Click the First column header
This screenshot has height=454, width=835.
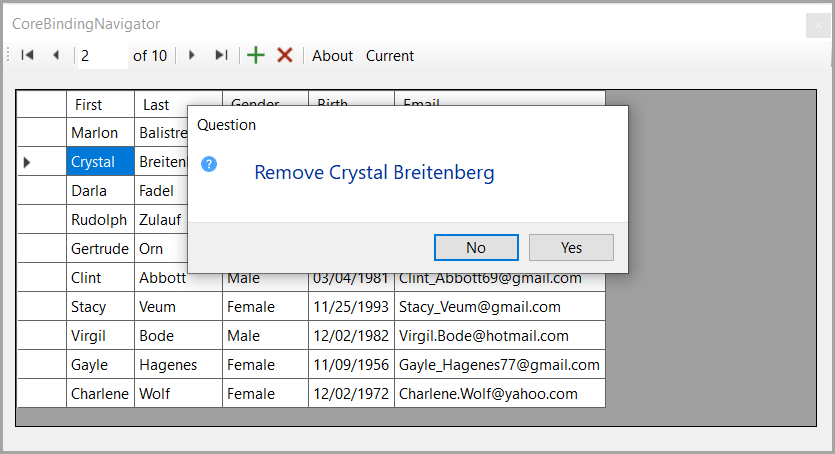click(x=100, y=105)
